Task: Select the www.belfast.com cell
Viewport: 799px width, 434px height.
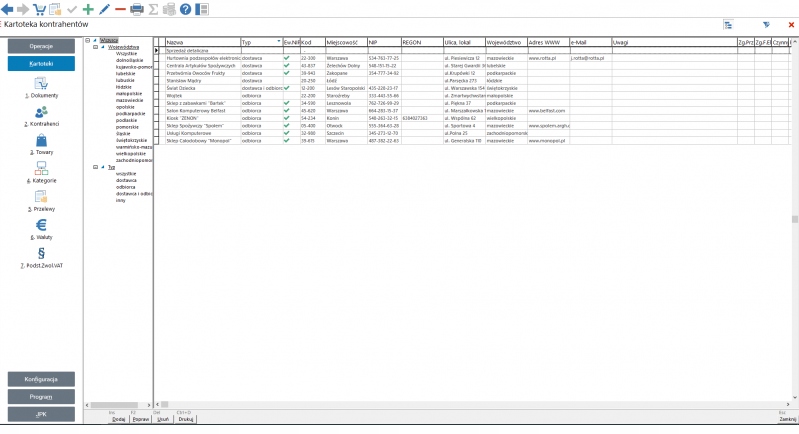Action: 548,111
